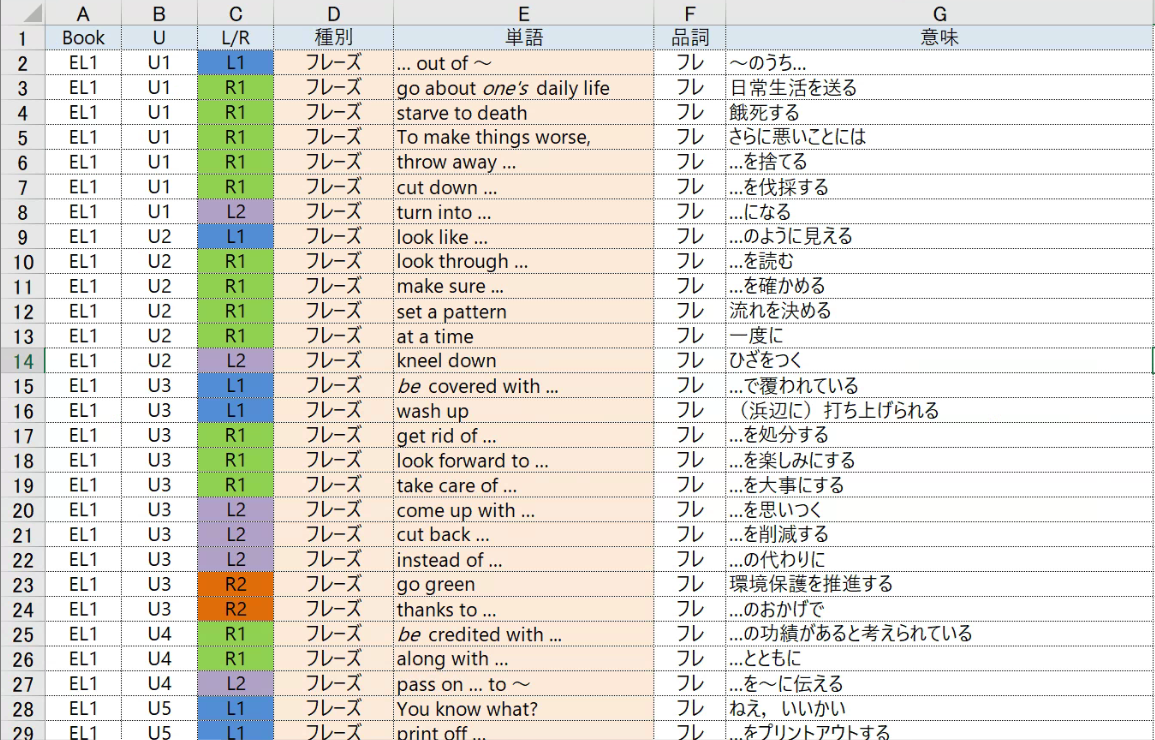Select the purple L2 cell in row 8
This screenshot has width=1155, height=740.
click(235, 212)
